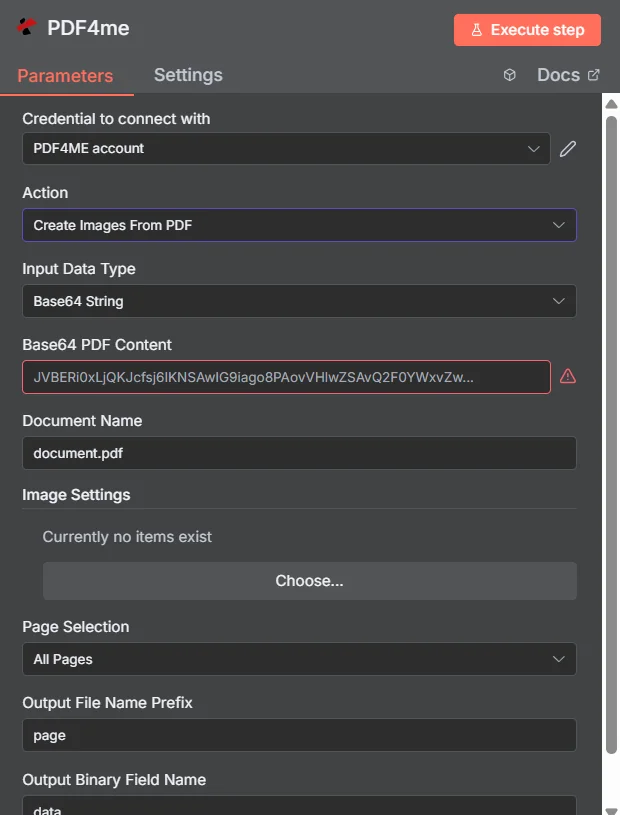This screenshot has width=620, height=815.
Task: Click the scrollbar down arrow
Action: (611, 811)
